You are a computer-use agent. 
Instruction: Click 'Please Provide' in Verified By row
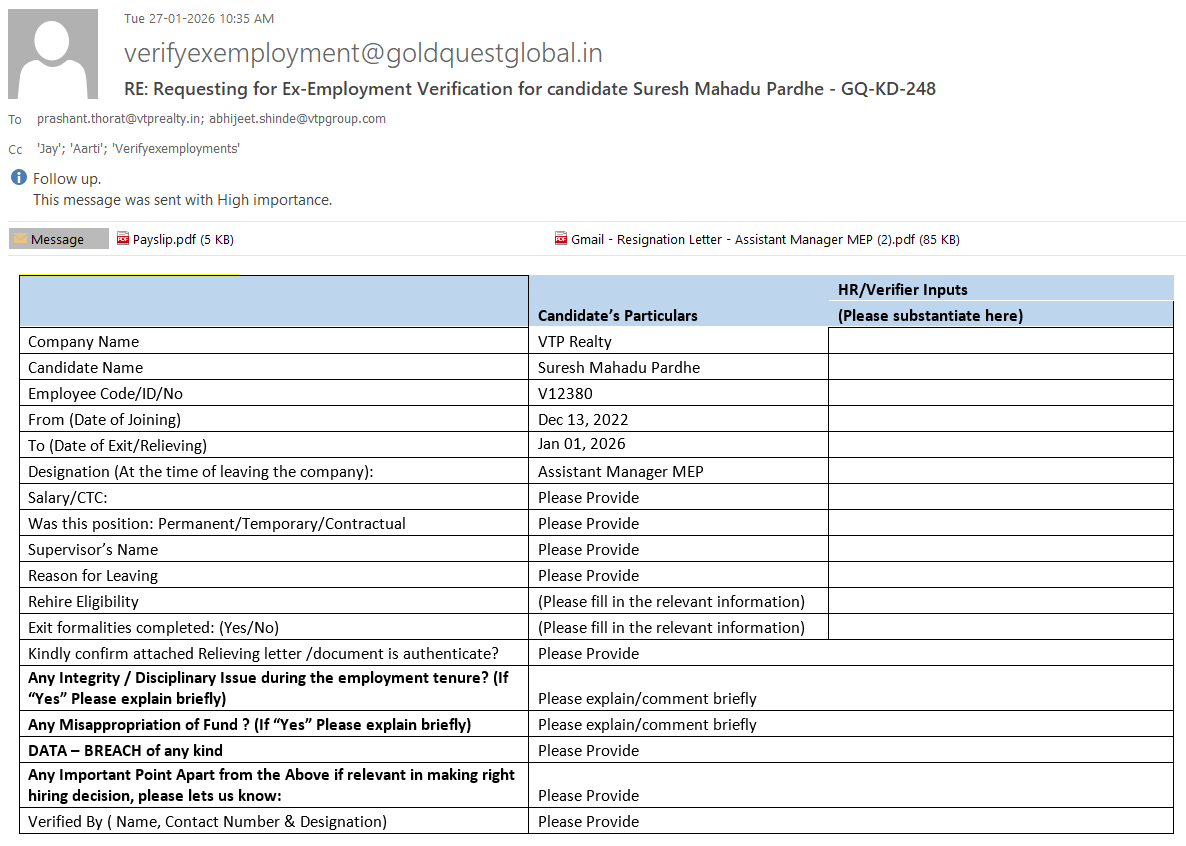588,821
